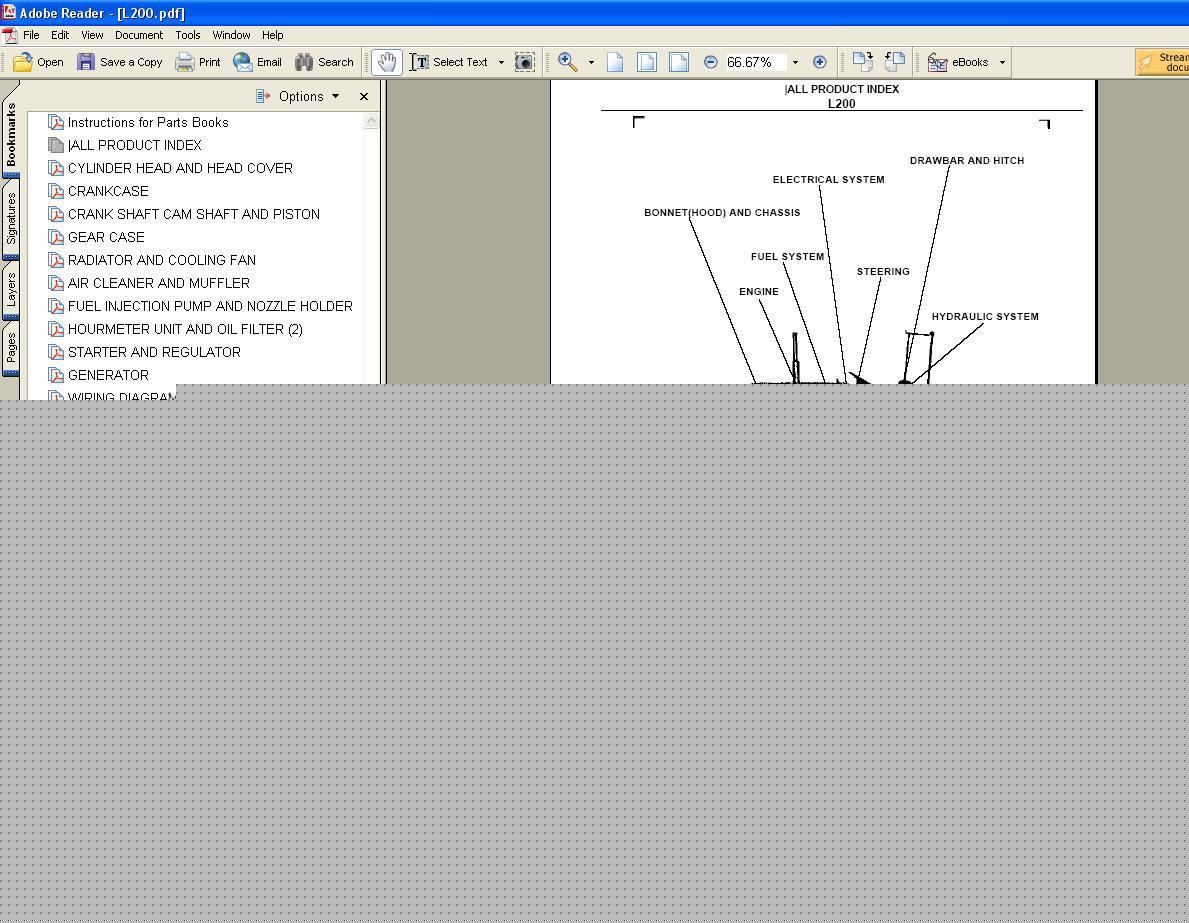Expand Select Text tool dropdown arrow
The width and height of the screenshot is (1189, 923).
501,62
